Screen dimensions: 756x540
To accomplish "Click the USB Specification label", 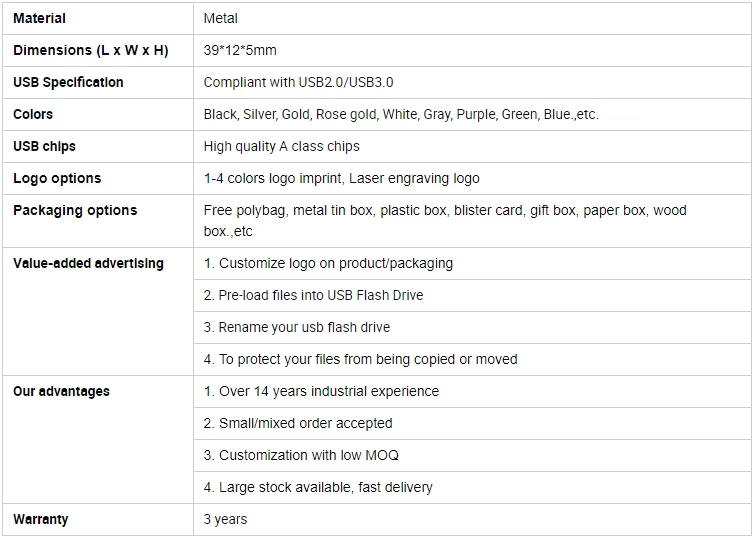I will coord(68,82).
